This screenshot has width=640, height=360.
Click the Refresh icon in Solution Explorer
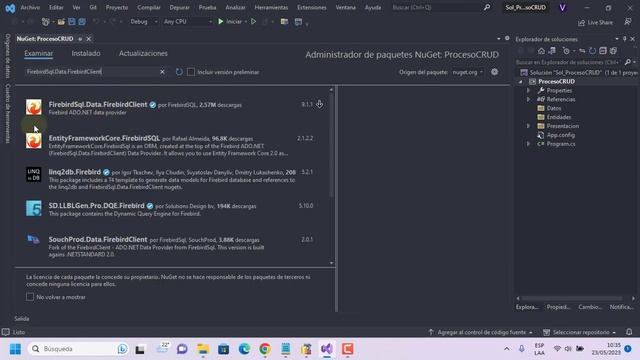pyautogui.click(x=592, y=51)
